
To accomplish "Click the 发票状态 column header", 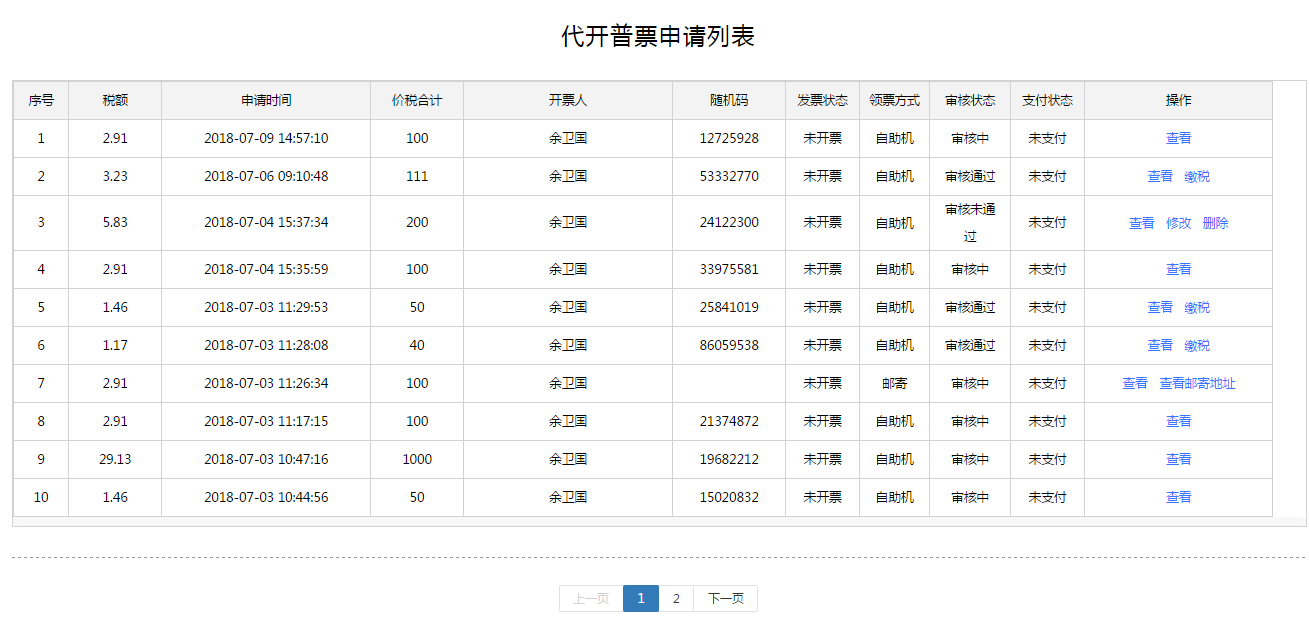I will (x=822, y=100).
